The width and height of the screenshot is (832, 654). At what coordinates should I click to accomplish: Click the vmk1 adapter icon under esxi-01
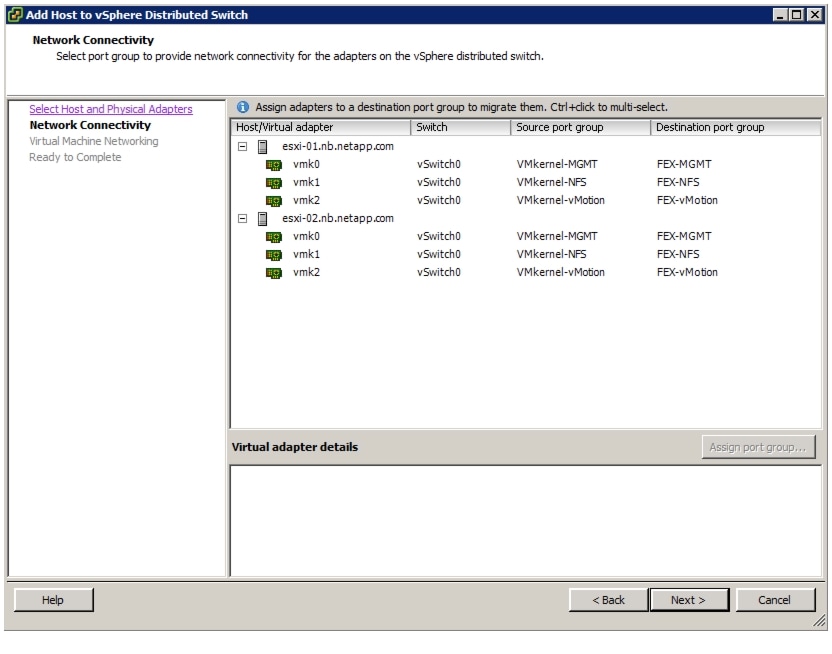click(x=273, y=183)
